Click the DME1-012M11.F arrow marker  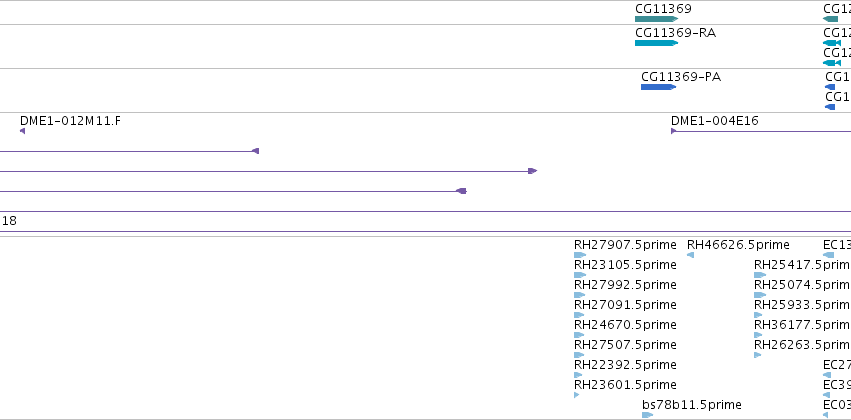point(22,131)
